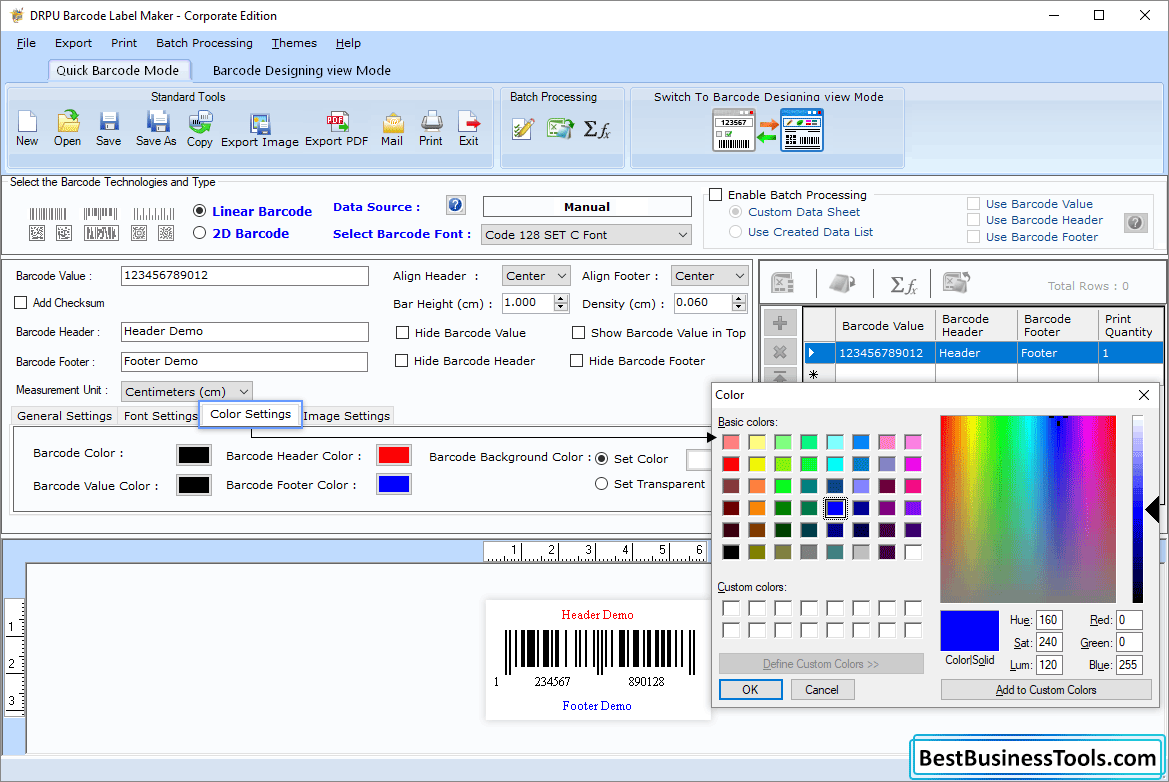
Task: Click Add to Custom Colors button
Action: [1045, 689]
